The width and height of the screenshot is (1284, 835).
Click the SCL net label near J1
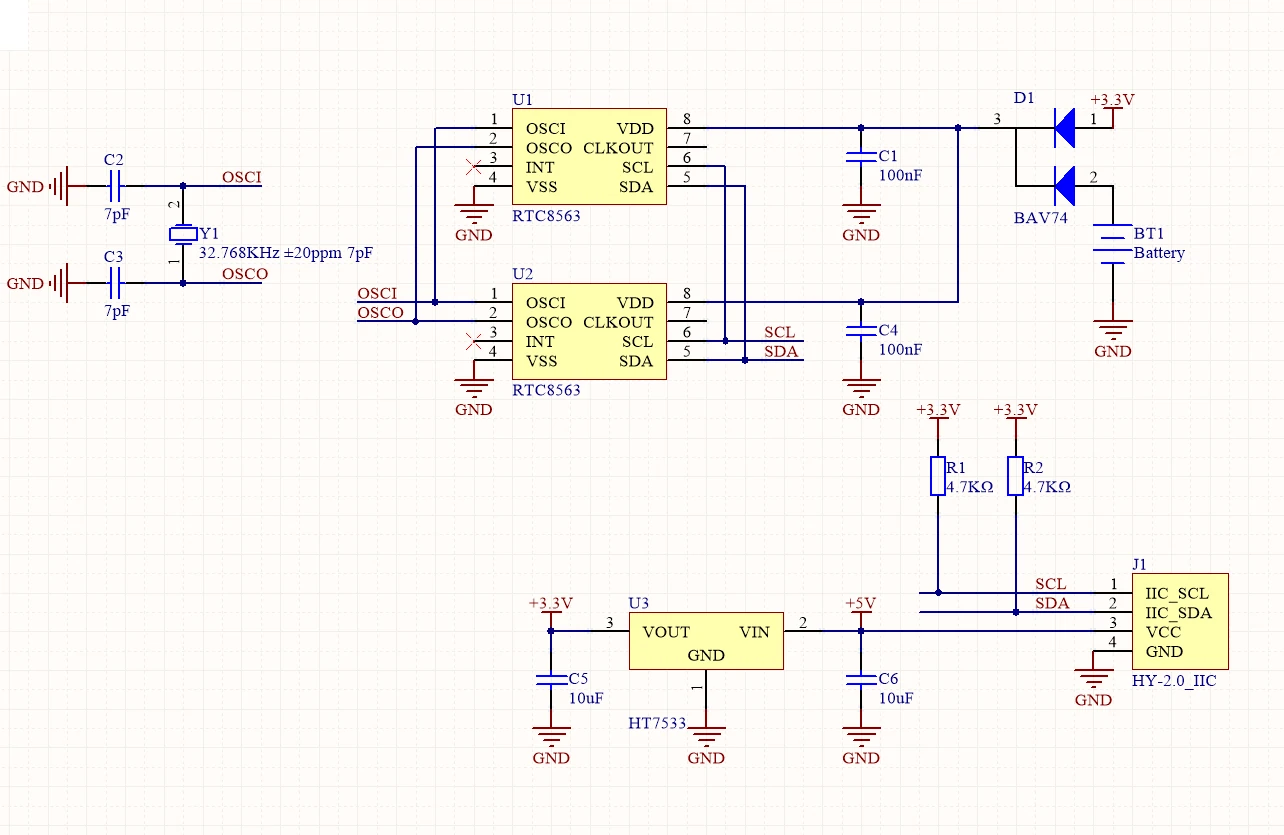[x=1051, y=584]
